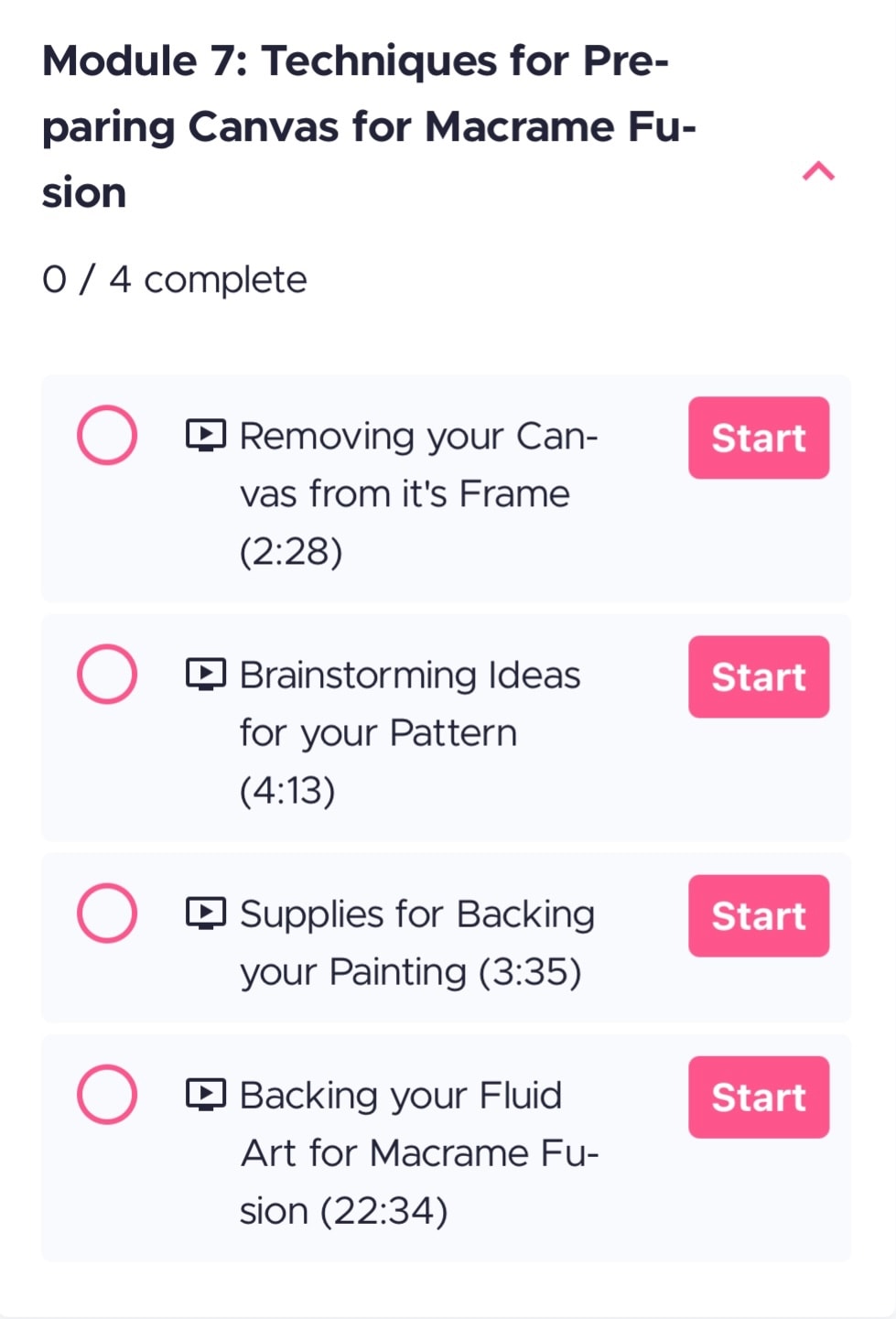Click the (22:34) duration of last lesson
The height and width of the screenshot is (1319, 896).
(x=384, y=1211)
